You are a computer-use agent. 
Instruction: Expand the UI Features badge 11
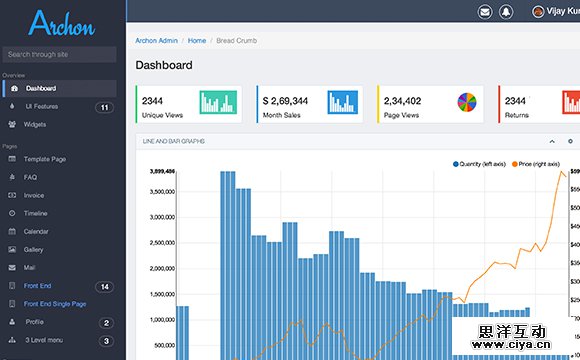[x=105, y=108]
